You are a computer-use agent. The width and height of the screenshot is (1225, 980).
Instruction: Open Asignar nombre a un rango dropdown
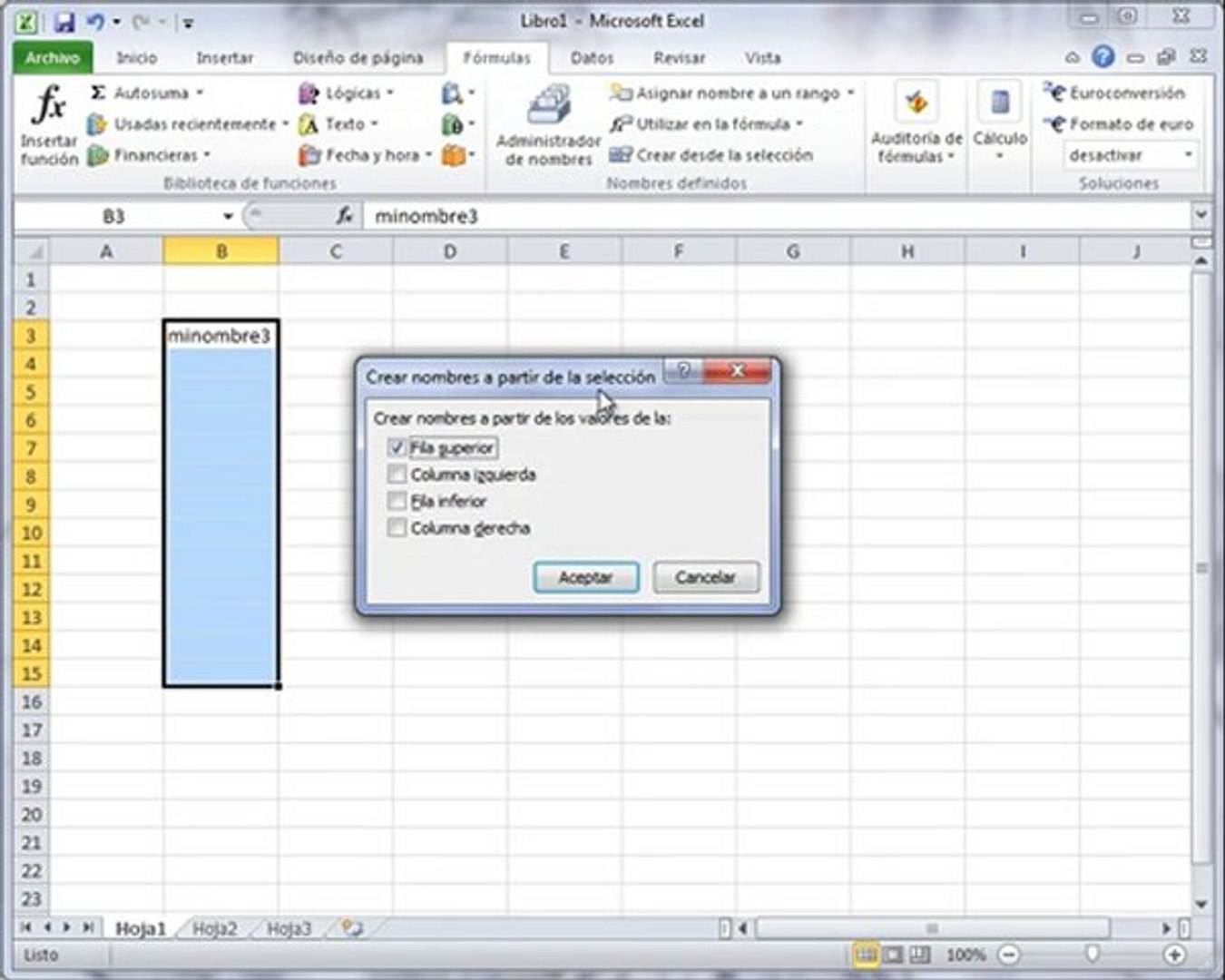(732, 93)
